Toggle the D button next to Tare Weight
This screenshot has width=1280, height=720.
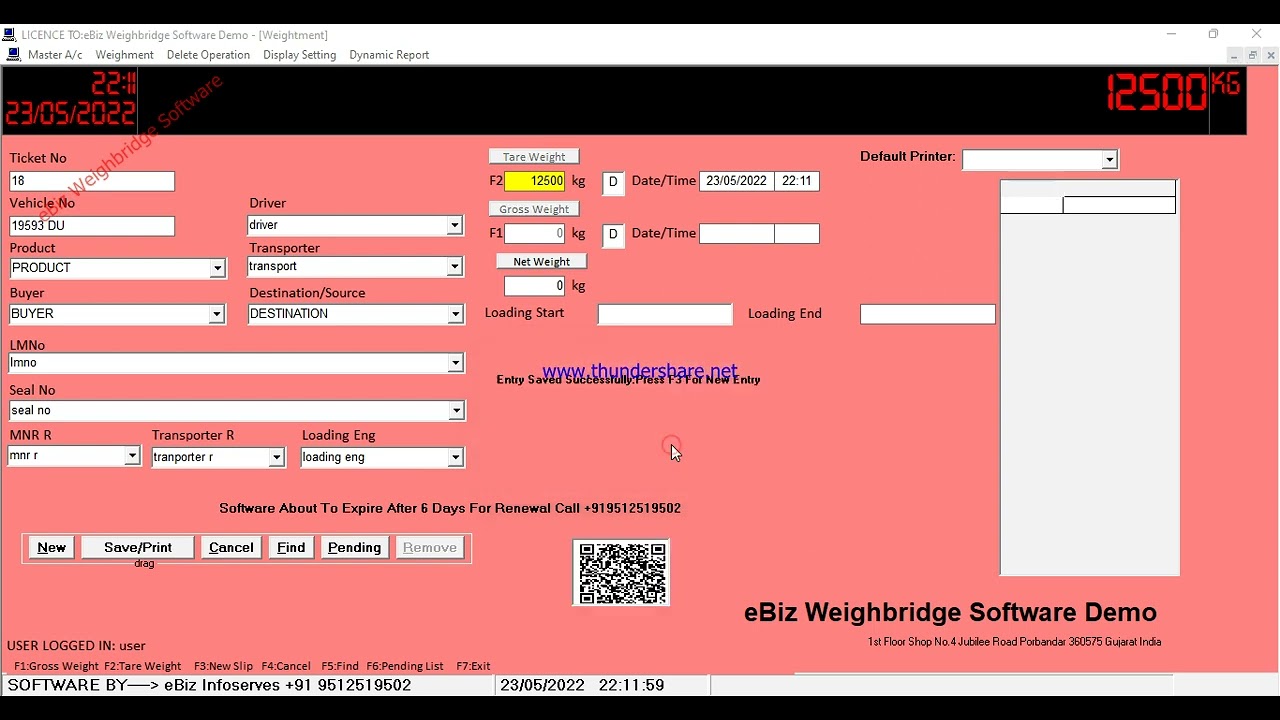(613, 182)
